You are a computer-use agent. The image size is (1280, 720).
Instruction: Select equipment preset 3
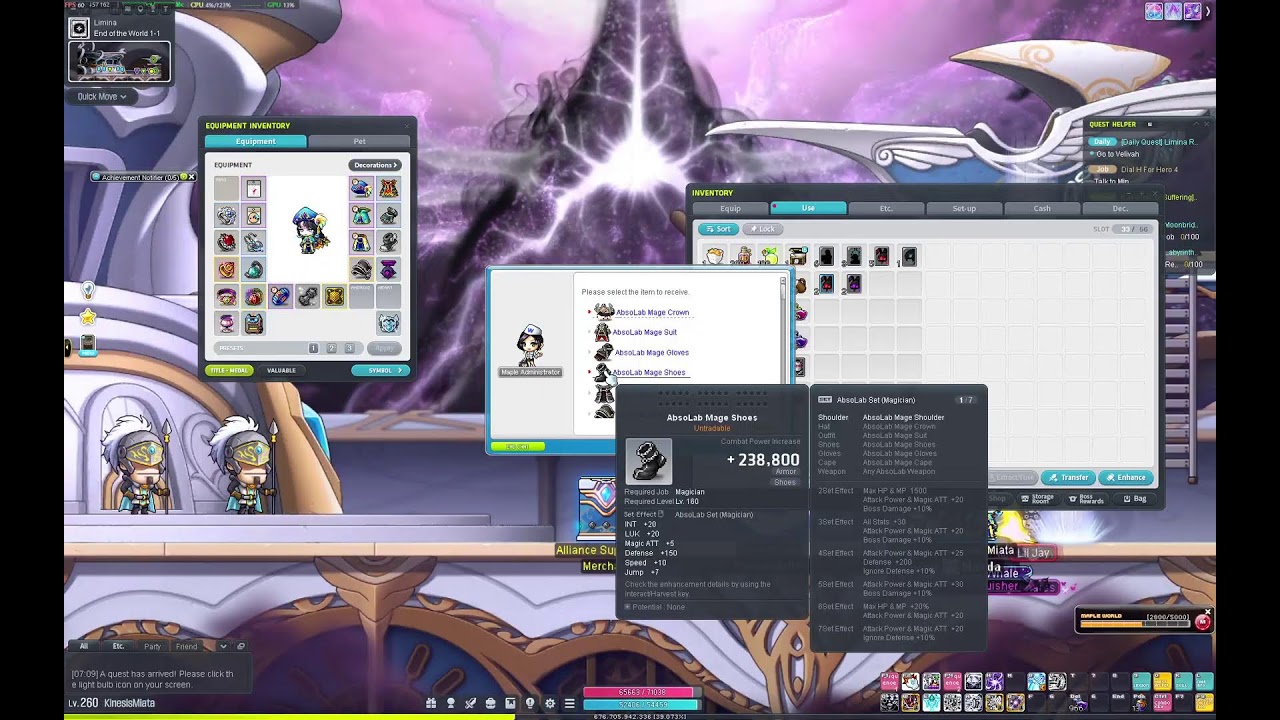(x=349, y=348)
